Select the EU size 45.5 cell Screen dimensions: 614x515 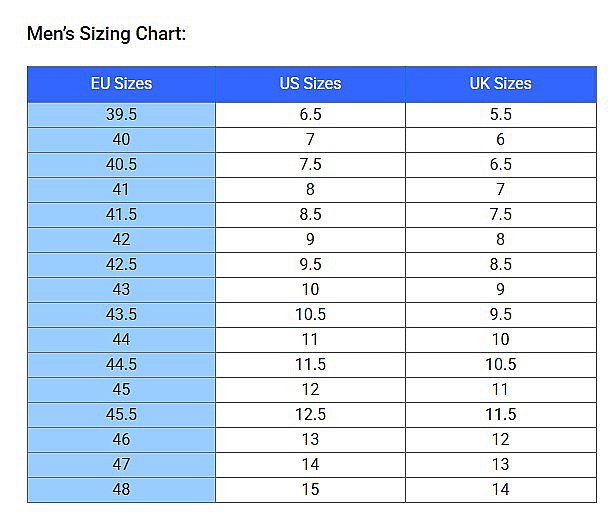pyautogui.click(x=121, y=415)
